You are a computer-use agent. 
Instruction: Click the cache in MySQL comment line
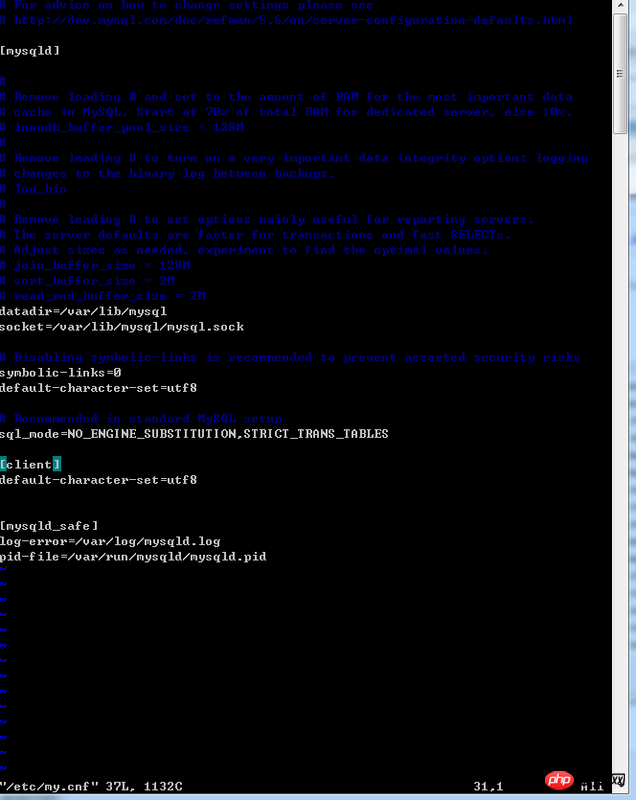click(x=286, y=112)
